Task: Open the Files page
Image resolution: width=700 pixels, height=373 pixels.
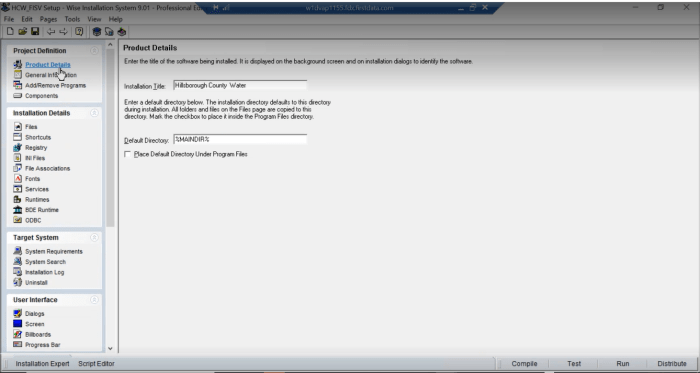Action: [31, 127]
